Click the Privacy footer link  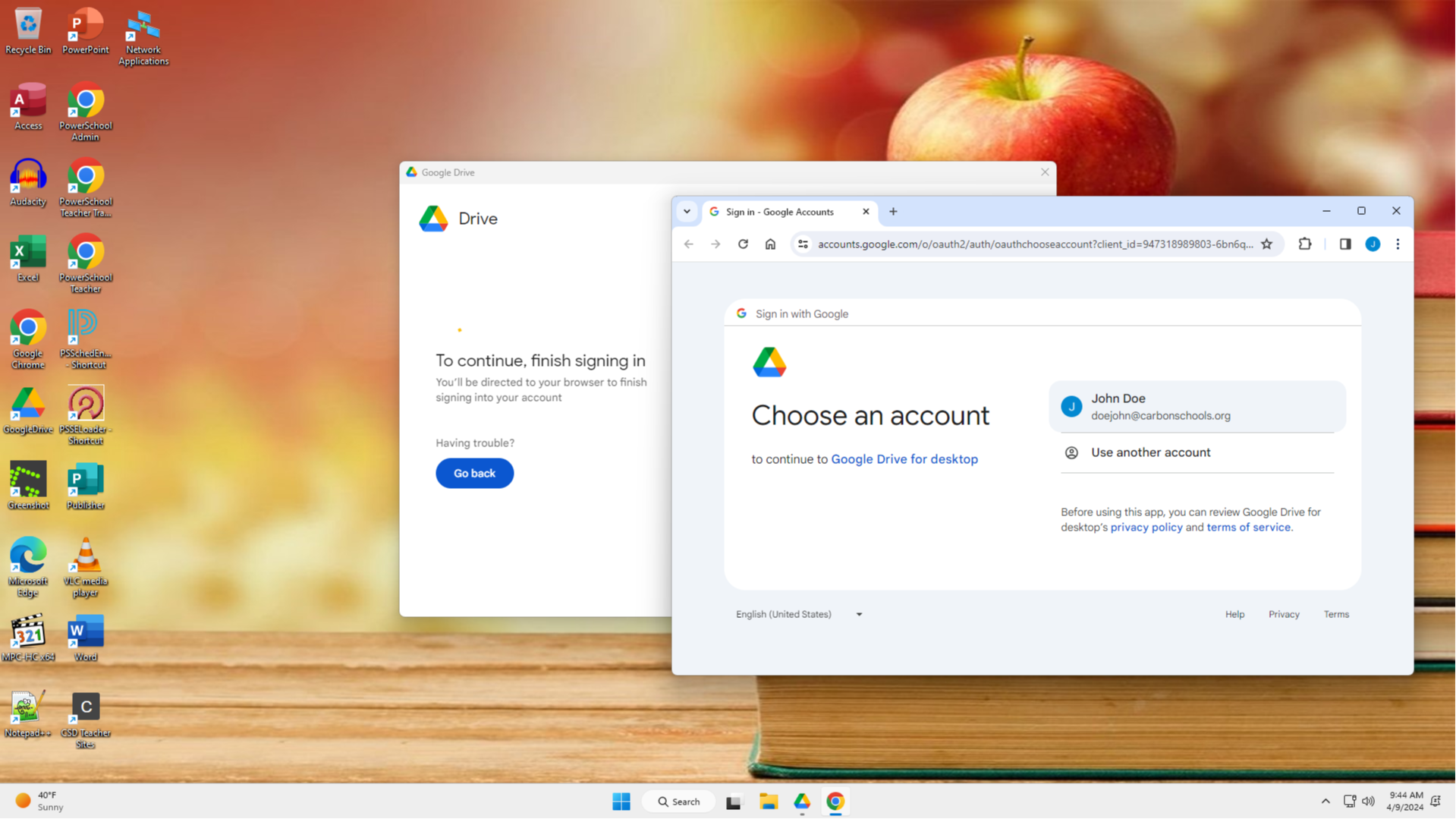(x=1284, y=614)
